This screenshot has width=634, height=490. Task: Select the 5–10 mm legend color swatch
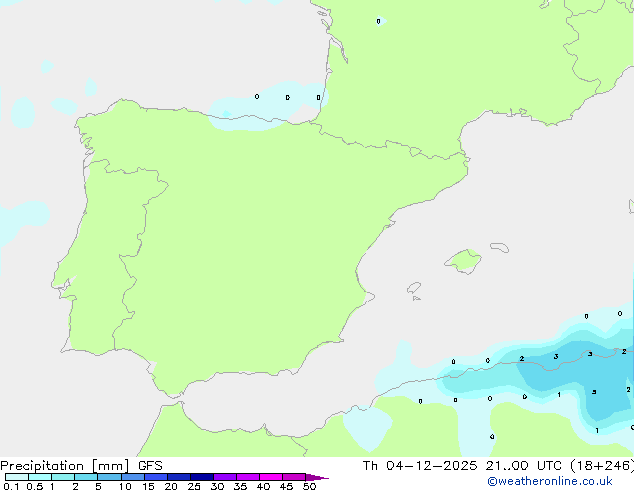(110, 477)
